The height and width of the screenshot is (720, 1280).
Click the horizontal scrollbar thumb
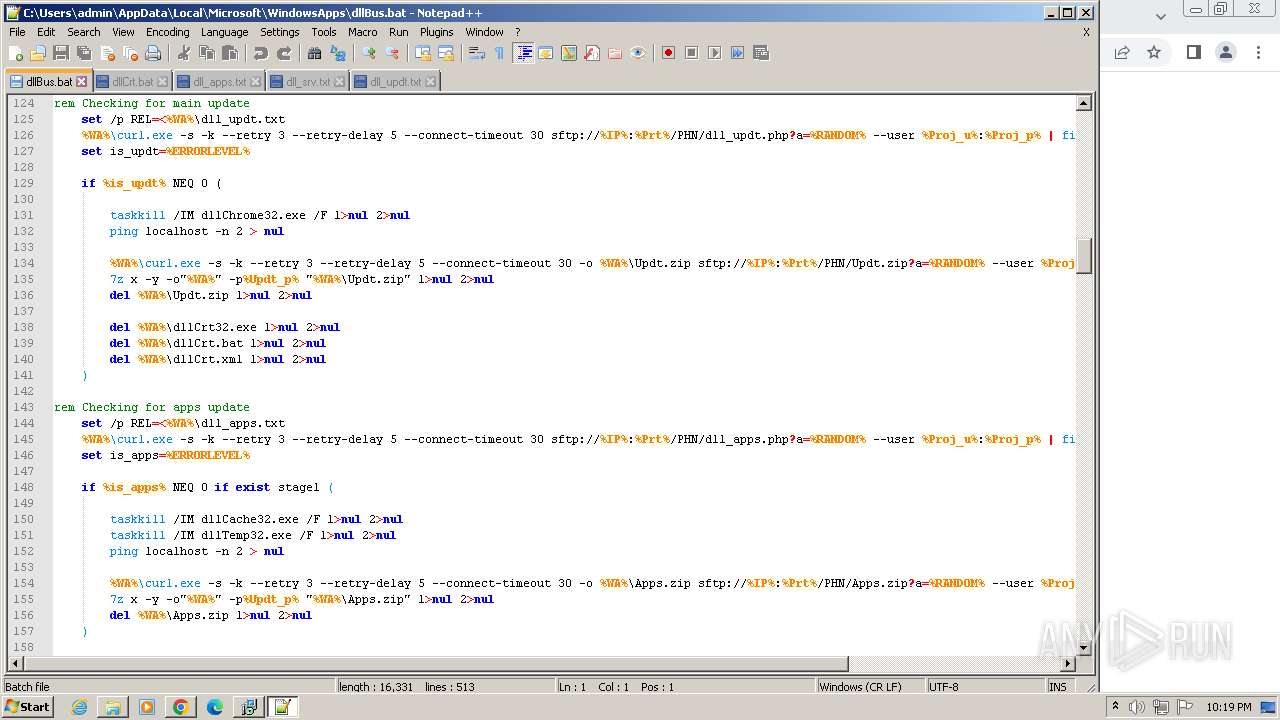(x=435, y=664)
